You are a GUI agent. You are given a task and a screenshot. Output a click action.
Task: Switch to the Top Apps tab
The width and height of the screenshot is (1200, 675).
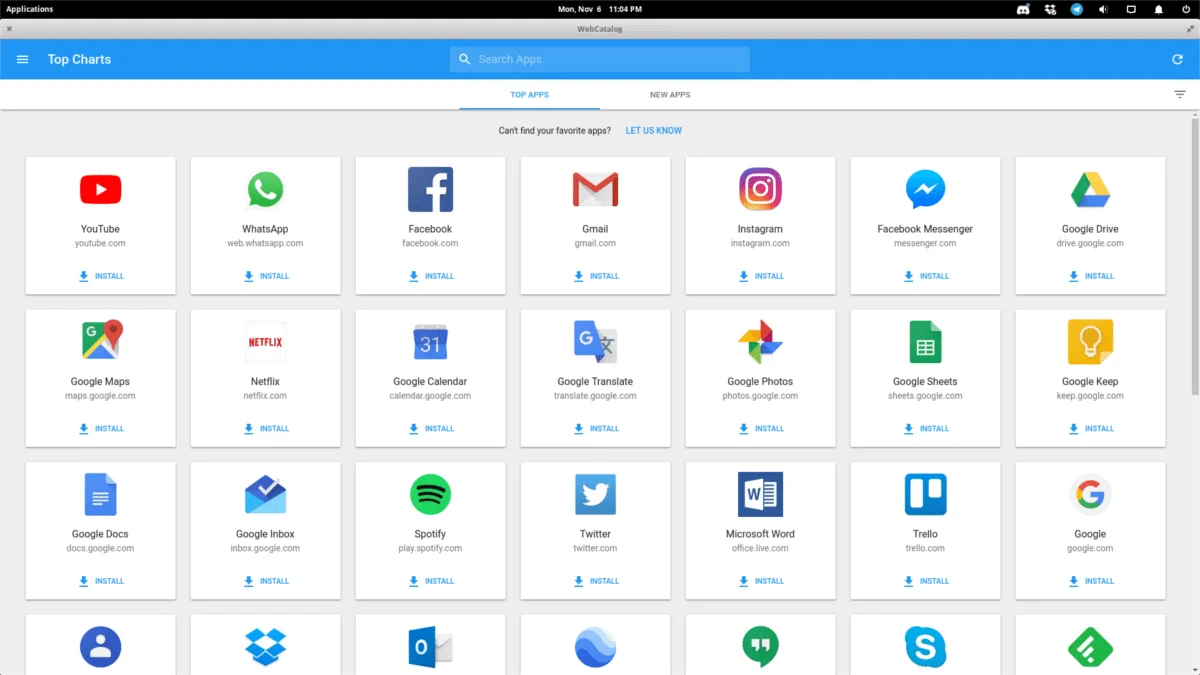[x=530, y=95]
